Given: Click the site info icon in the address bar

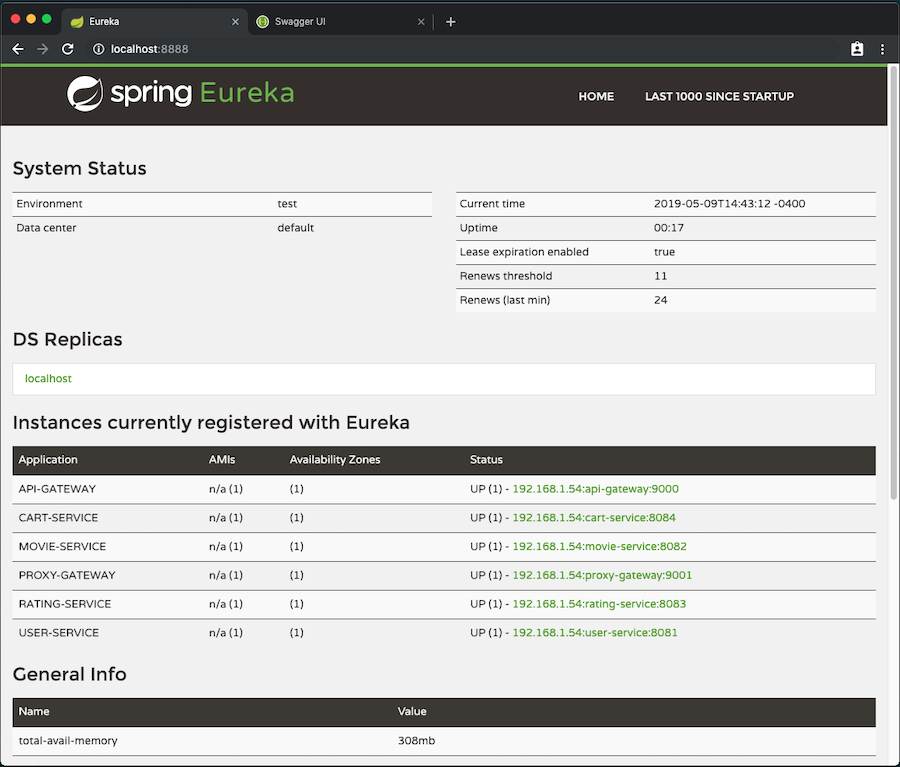Looking at the screenshot, I should (x=99, y=49).
